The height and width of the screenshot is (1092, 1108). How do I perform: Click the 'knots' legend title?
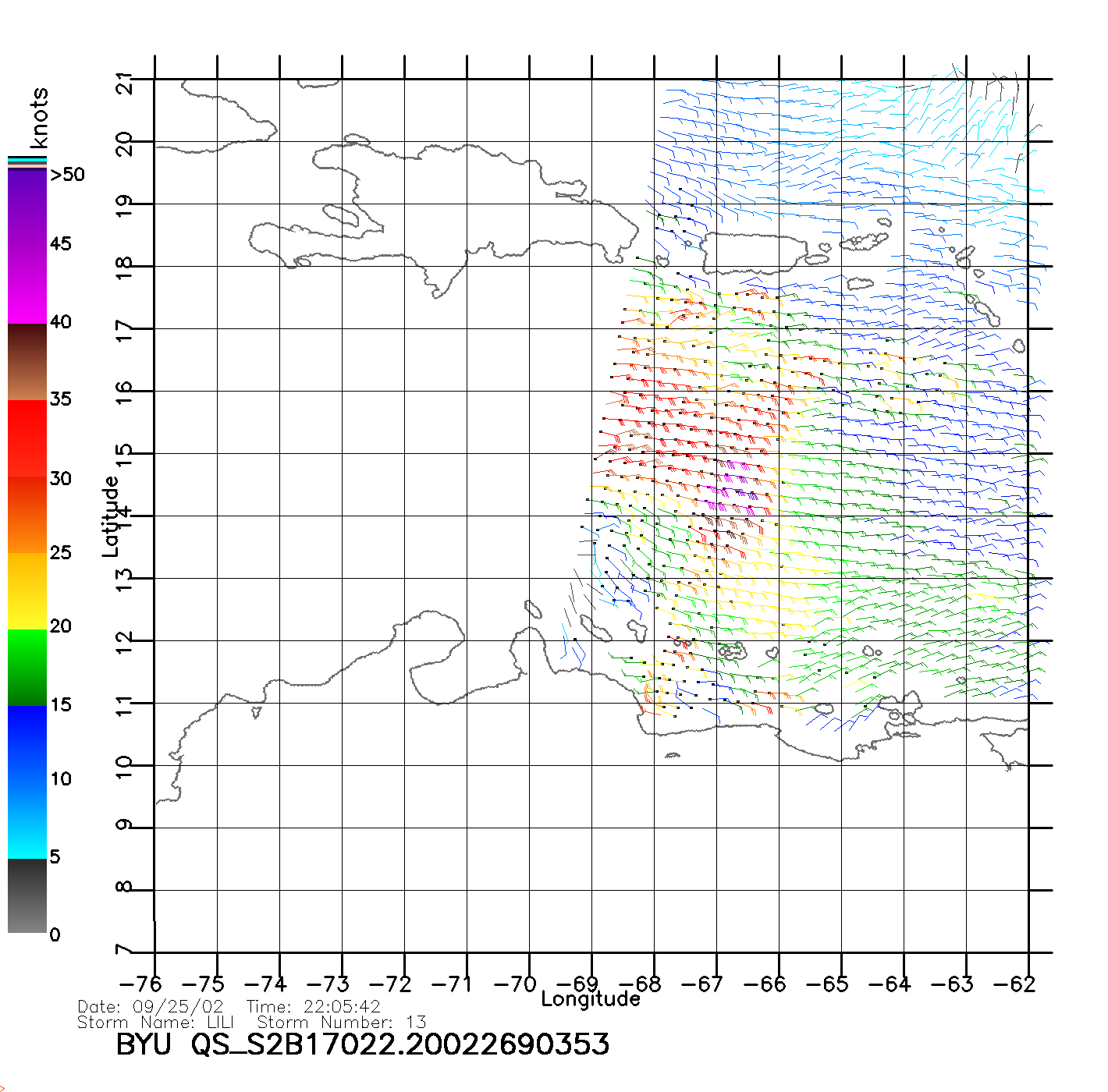(x=39, y=118)
